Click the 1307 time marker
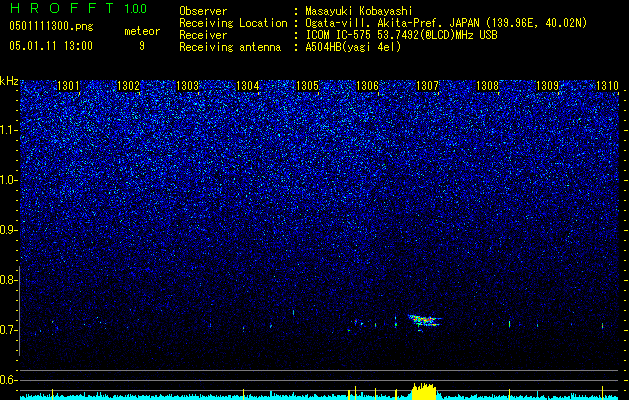This screenshot has height=400, width=629. point(428,86)
